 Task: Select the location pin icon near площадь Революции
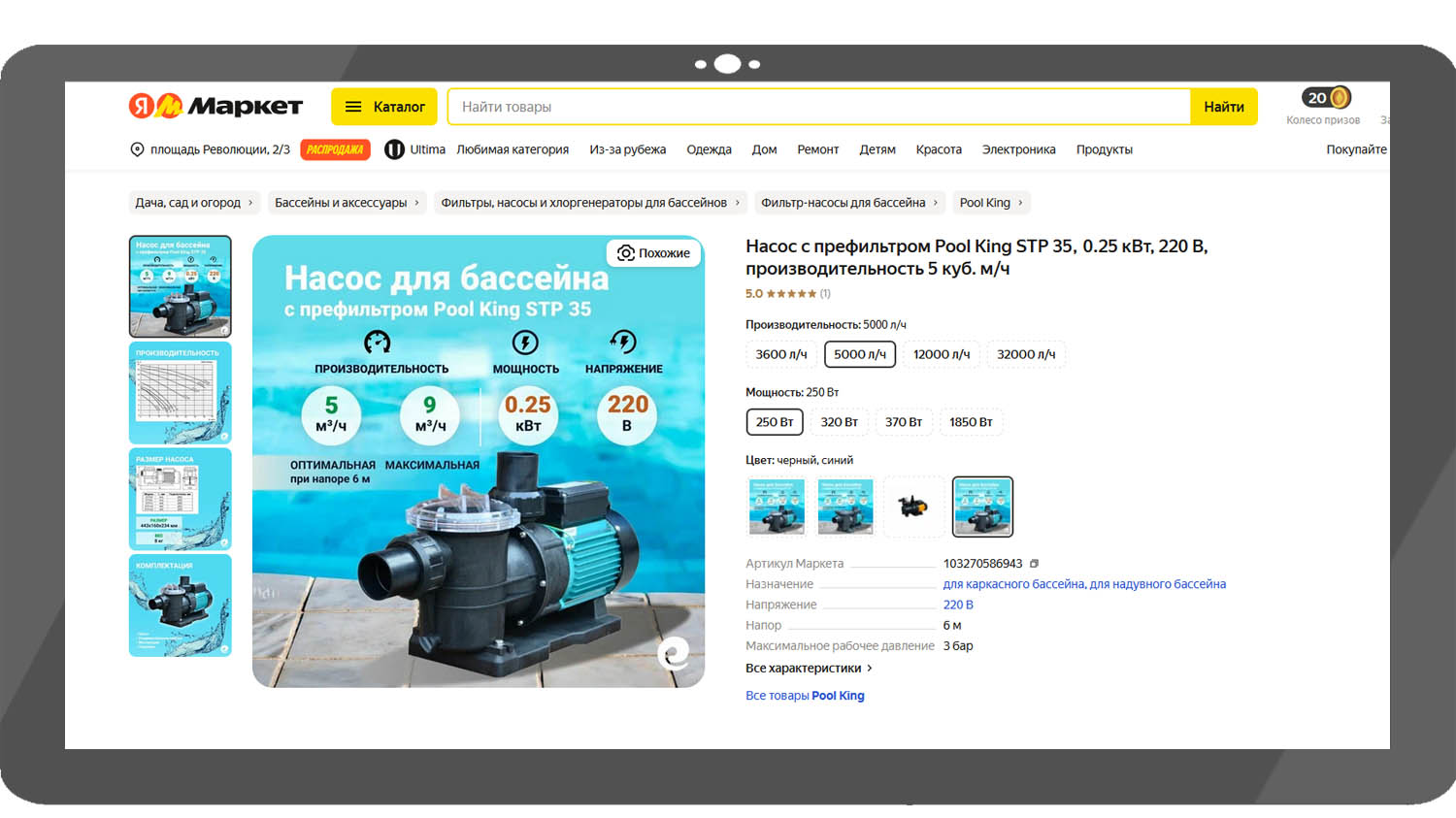pos(137,149)
